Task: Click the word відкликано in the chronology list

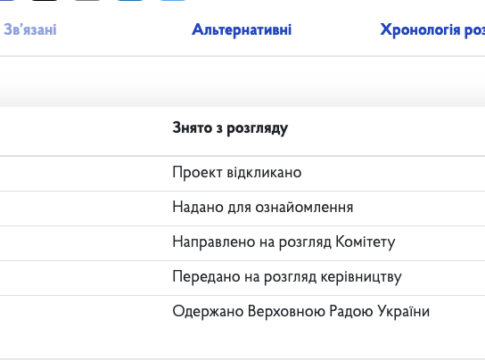Action: click(264, 172)
